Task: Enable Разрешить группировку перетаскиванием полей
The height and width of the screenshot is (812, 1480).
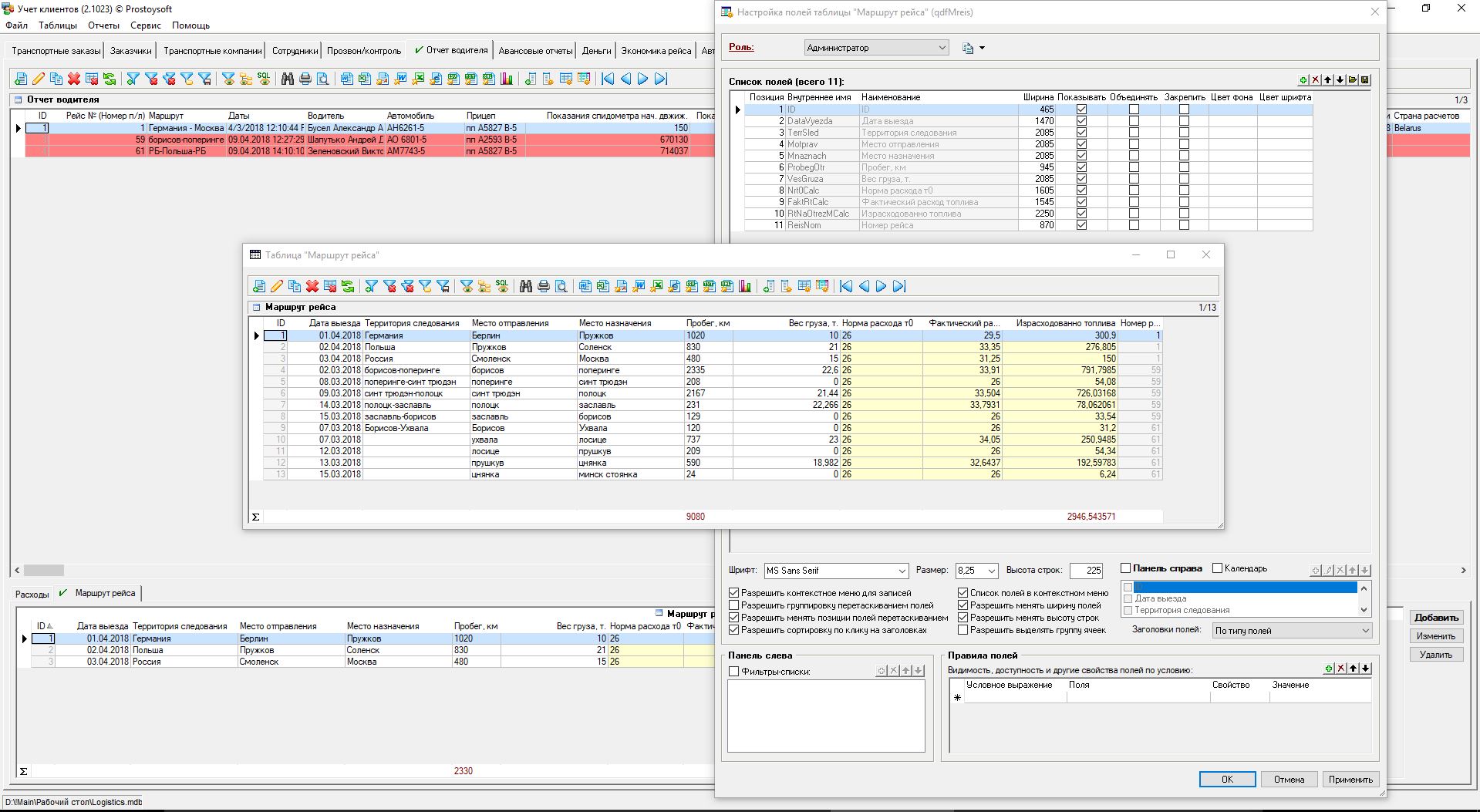Action: 734,605
